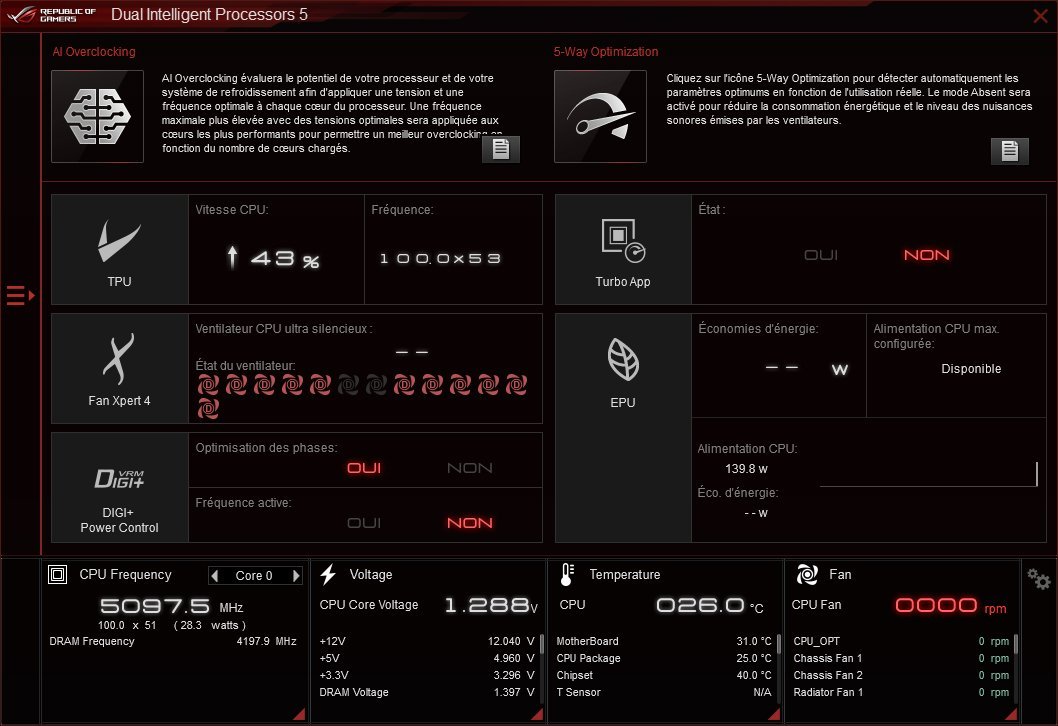Image resolution: width=1058 pixels, height=726 pixels.
Task: Open the DIGI+ Power Control tile
Action: tap(119, 487)
